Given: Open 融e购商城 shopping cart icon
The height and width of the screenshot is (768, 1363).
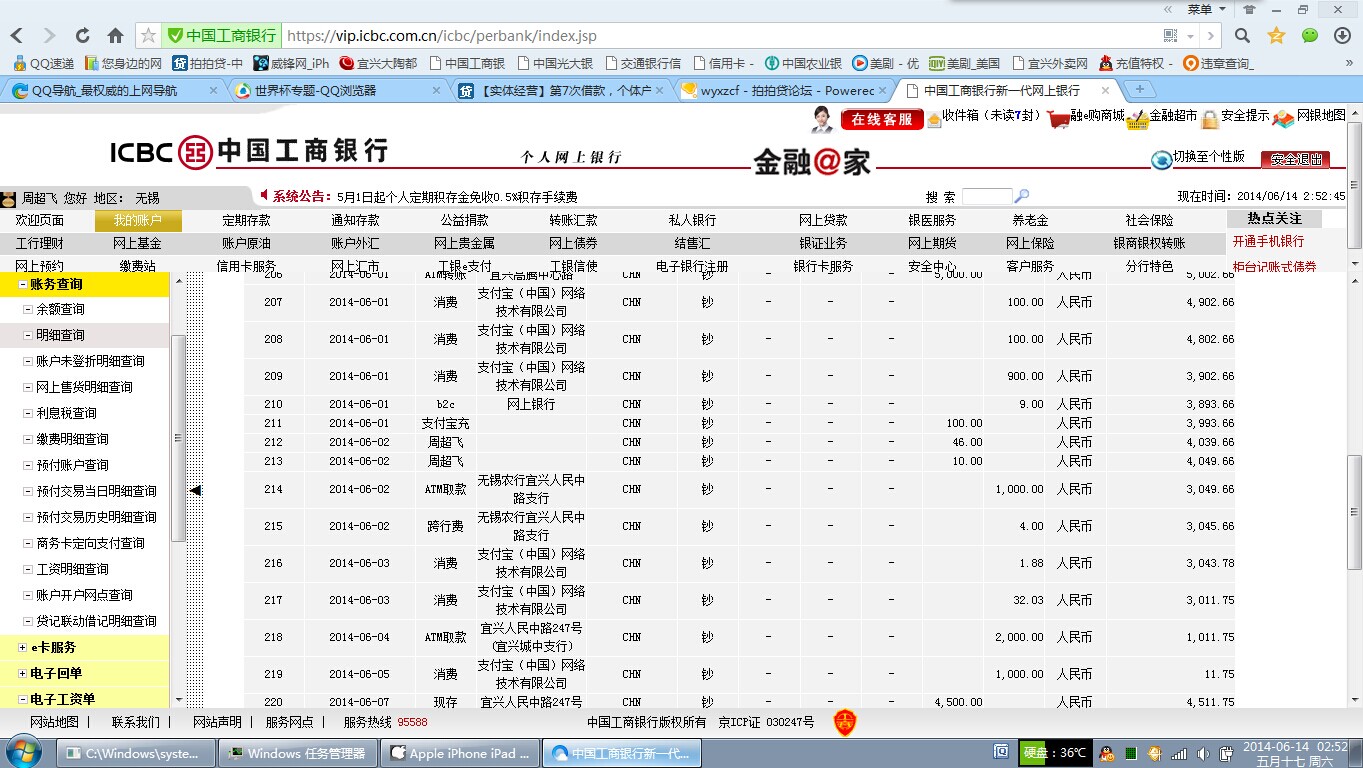Looking at the screenshot, I should point(1059,120).
